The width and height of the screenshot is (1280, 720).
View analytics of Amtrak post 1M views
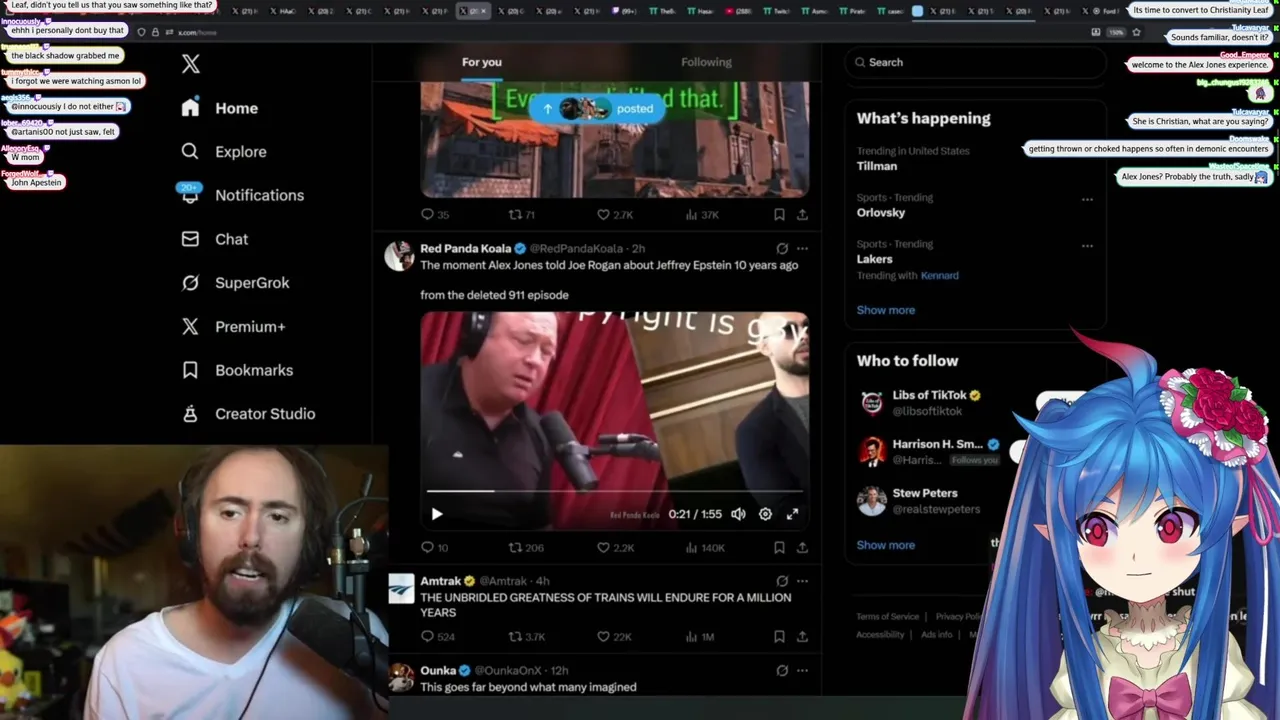pyautogui.click(x=700, y=636)
